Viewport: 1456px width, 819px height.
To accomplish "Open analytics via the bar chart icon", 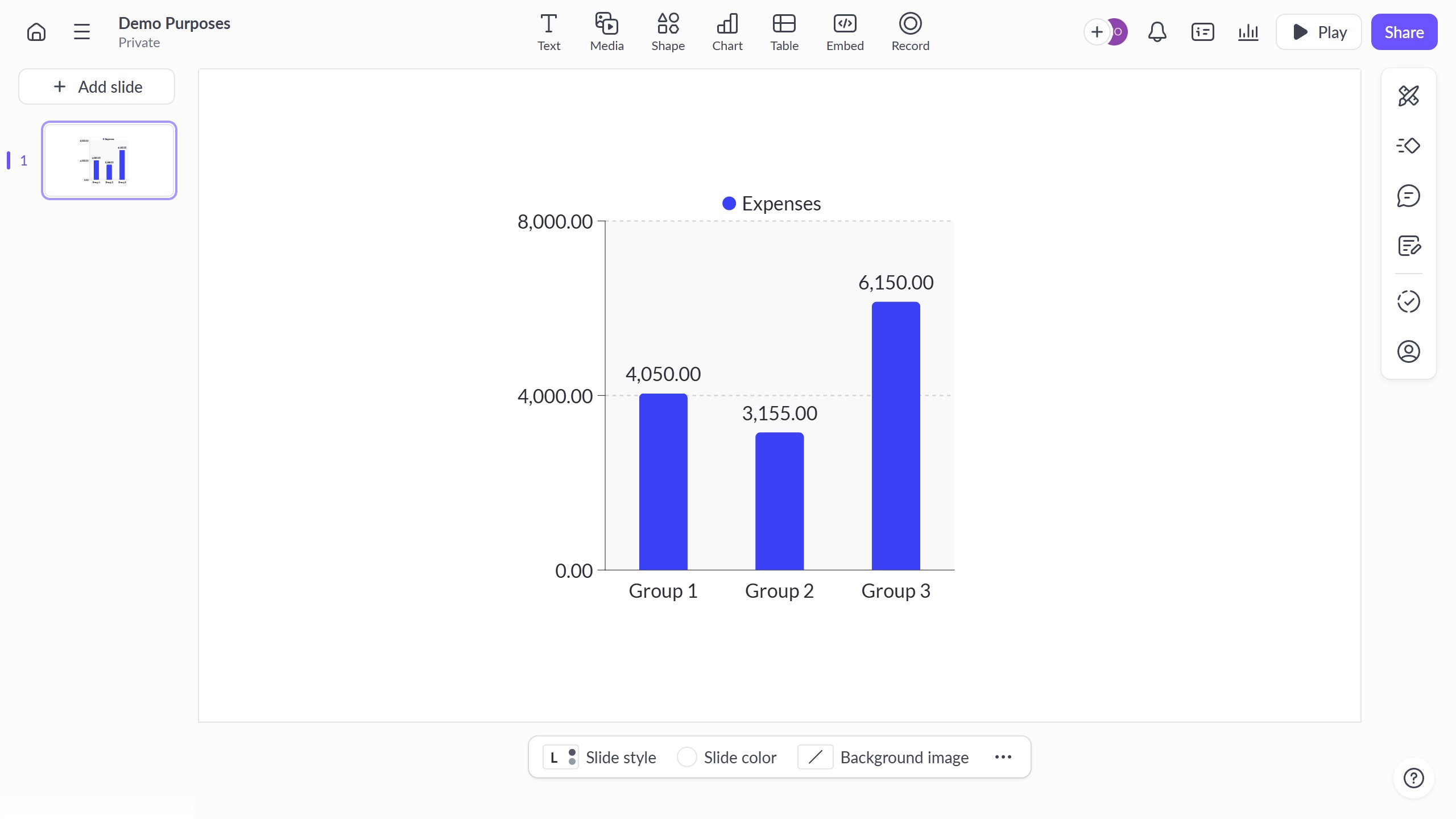I will pyautogui.click(x=1248, y=31).
